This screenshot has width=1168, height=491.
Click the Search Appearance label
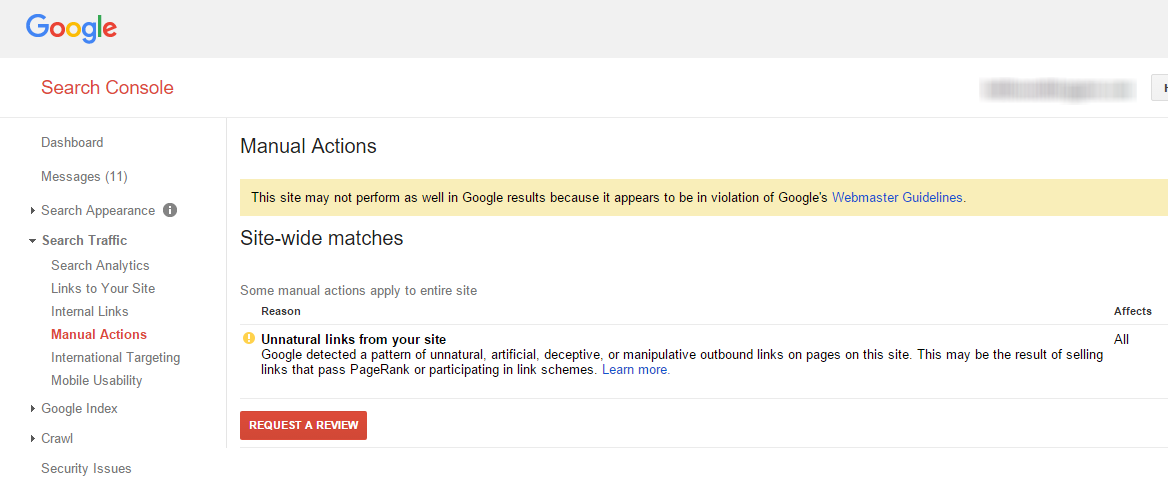[98, 211]
